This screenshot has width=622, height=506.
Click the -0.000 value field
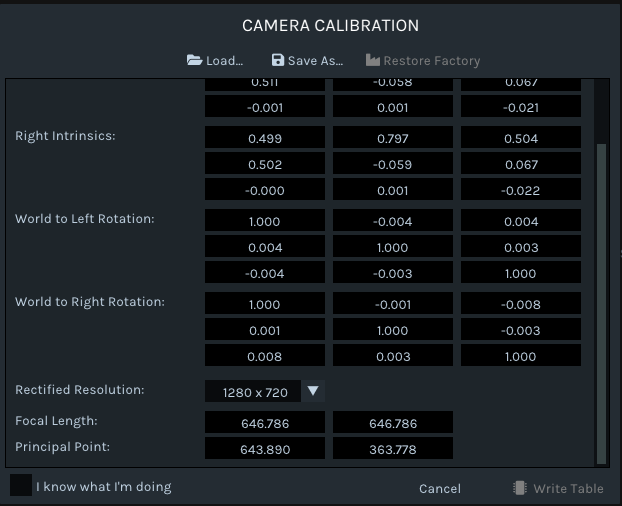click(265, 190)
